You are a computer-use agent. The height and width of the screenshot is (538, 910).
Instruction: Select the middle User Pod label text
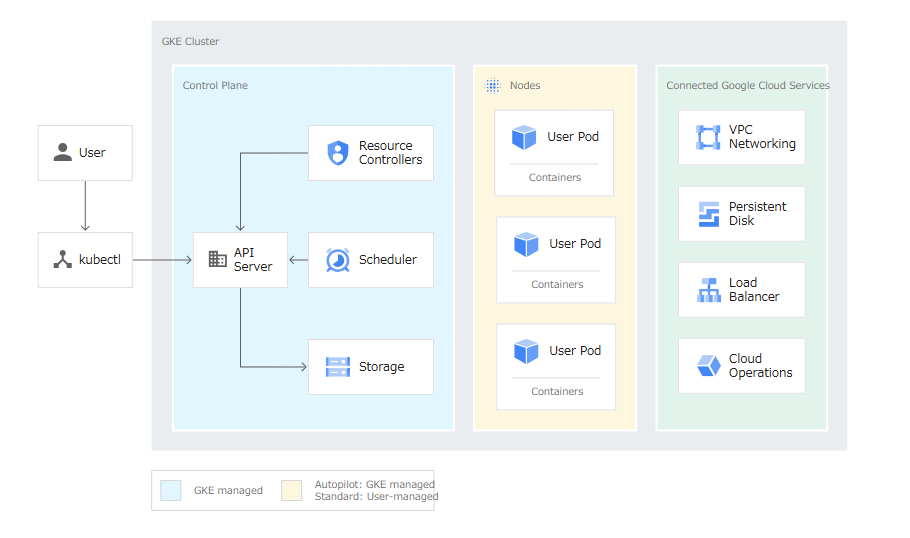pos(575,244)
